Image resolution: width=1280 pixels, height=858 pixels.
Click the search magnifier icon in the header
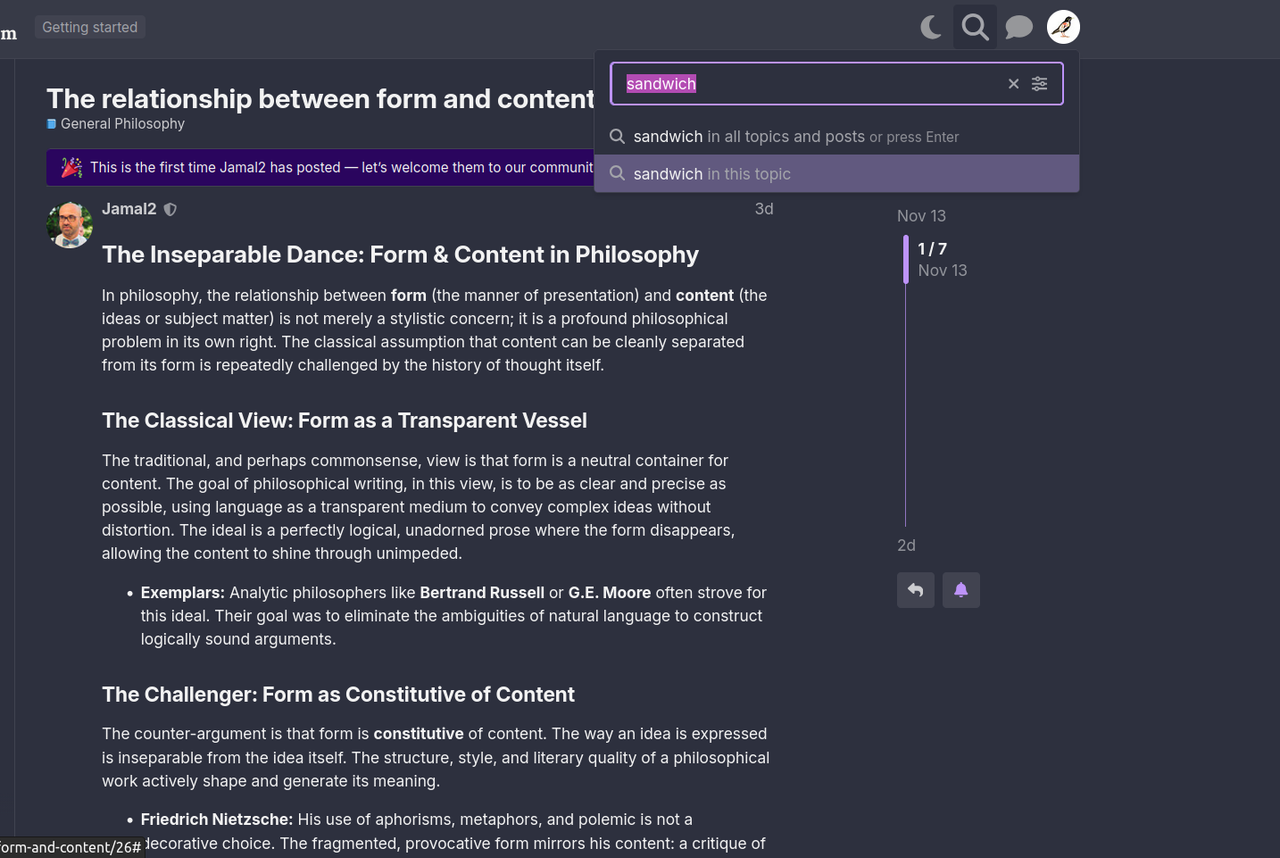click(975, 27)
